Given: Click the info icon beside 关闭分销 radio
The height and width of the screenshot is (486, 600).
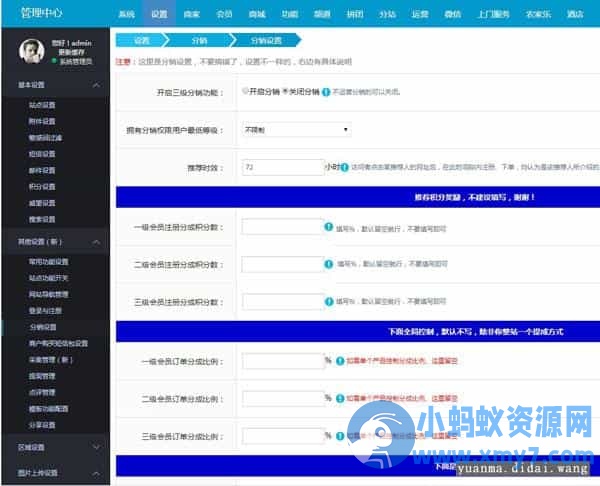Looking at the screenshot, I should (x=326, y=92).
